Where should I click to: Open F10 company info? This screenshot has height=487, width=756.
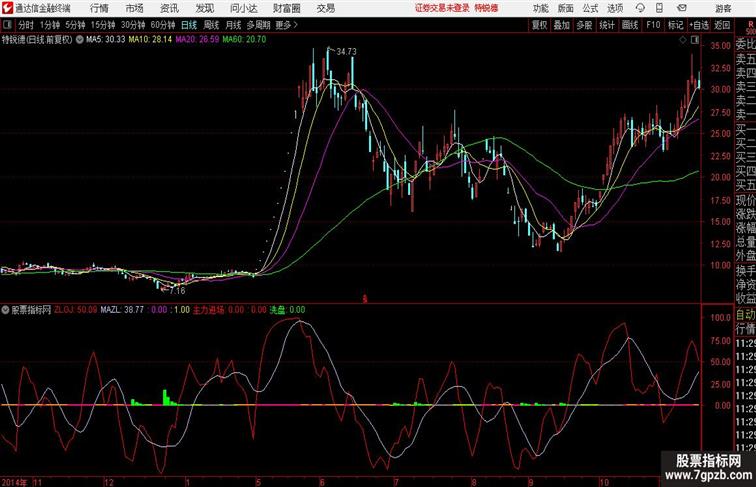(653, 25)
